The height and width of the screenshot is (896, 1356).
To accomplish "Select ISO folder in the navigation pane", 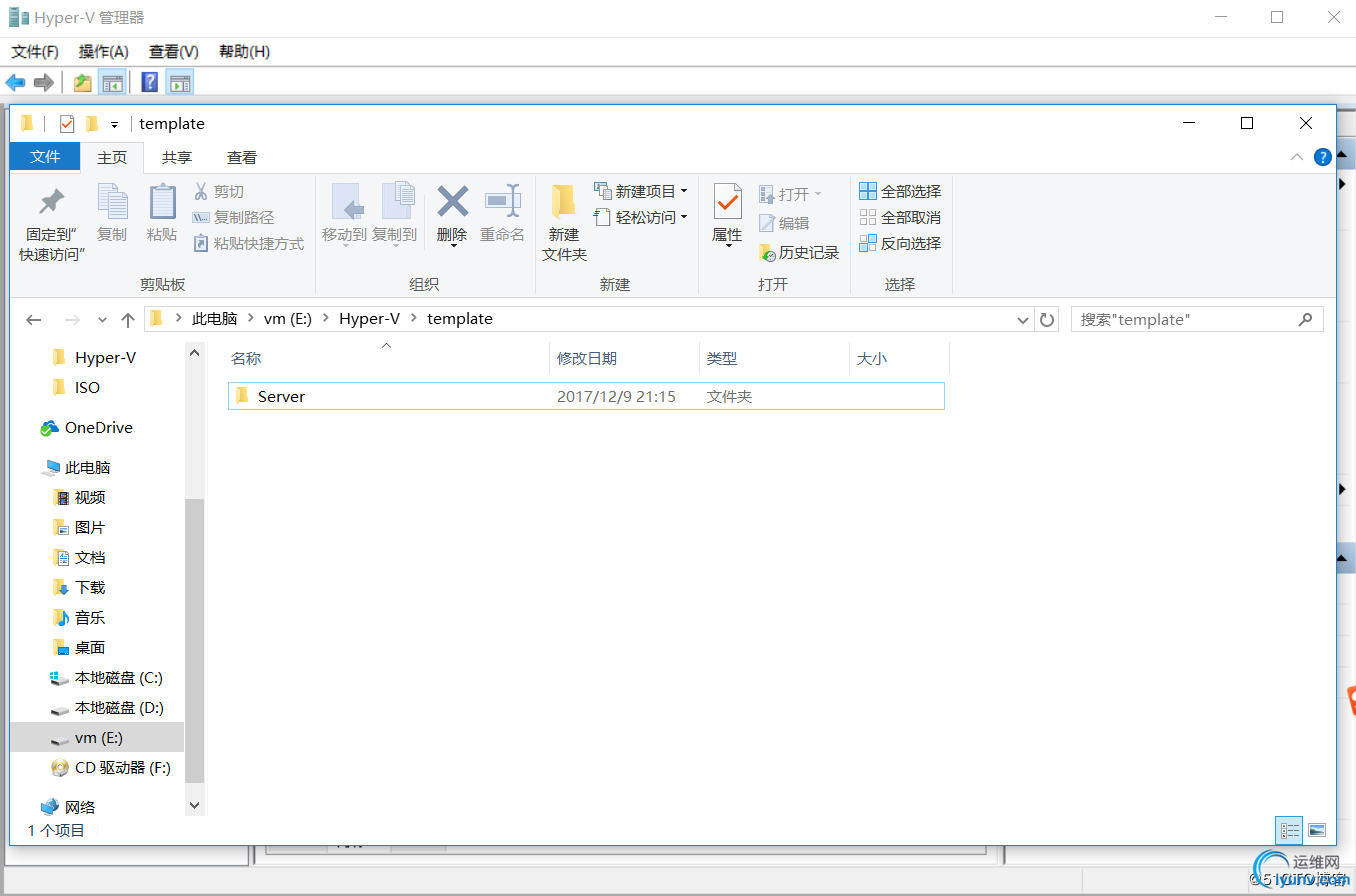I will tap(87, 388).
